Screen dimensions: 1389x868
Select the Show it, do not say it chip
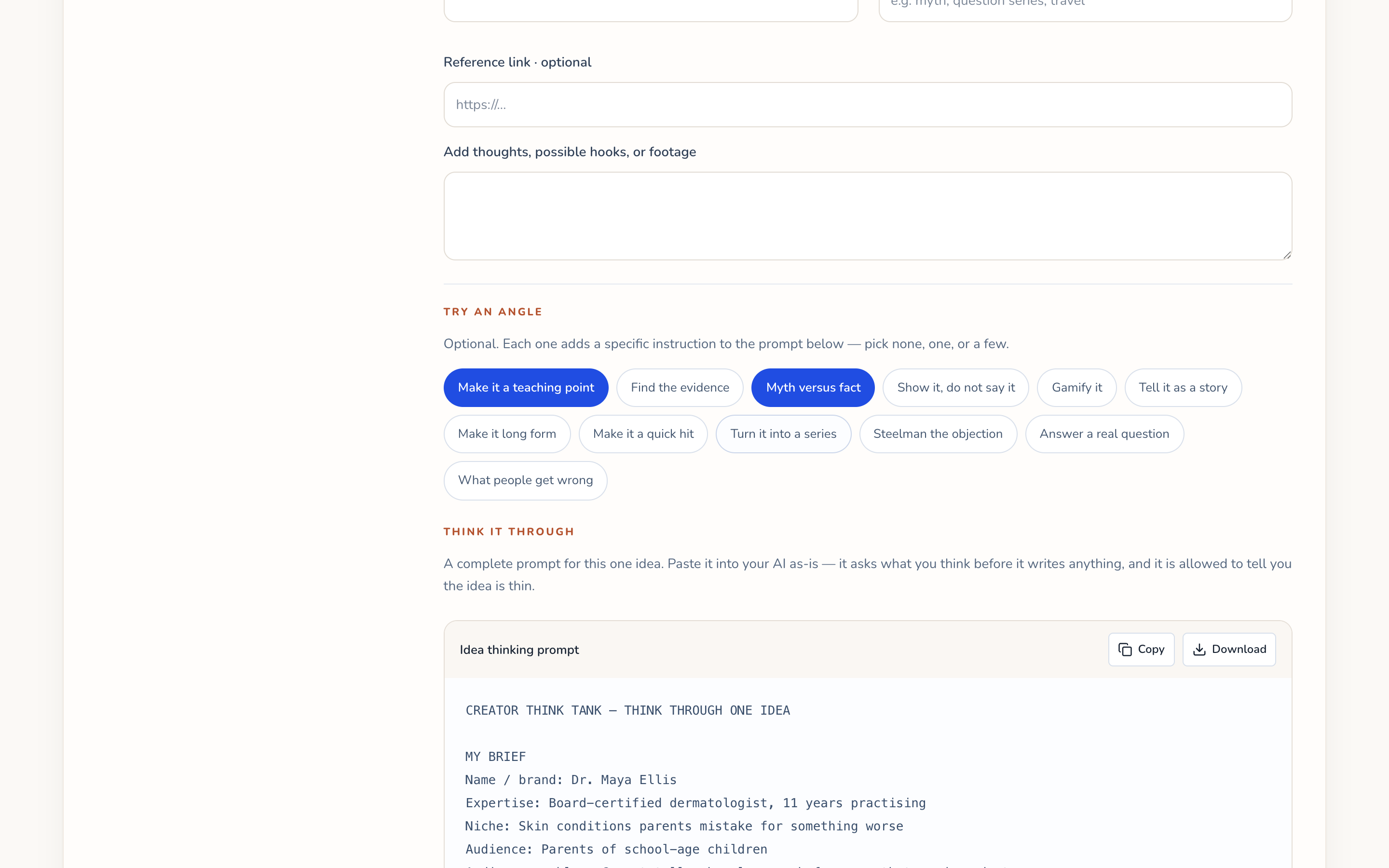(955, 388)
